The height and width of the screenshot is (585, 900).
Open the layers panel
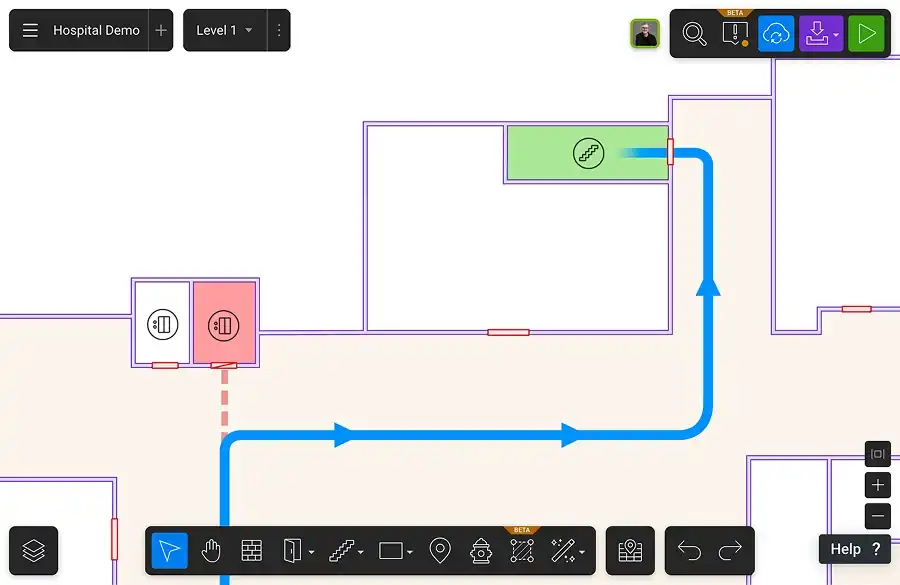click(x=34, y=550)
